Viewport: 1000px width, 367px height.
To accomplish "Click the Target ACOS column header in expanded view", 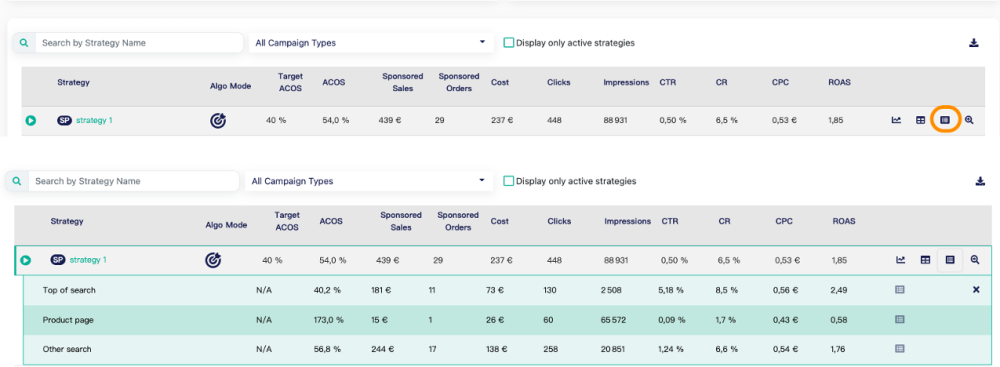I will pos(287,221).
